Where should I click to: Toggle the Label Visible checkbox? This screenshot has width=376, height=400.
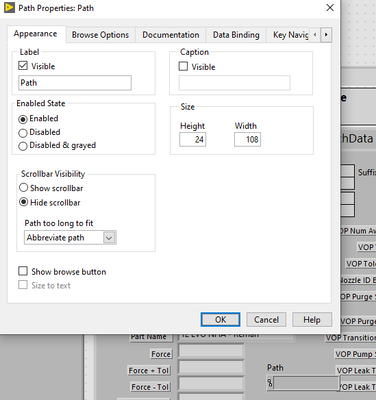tap(23, 66)
